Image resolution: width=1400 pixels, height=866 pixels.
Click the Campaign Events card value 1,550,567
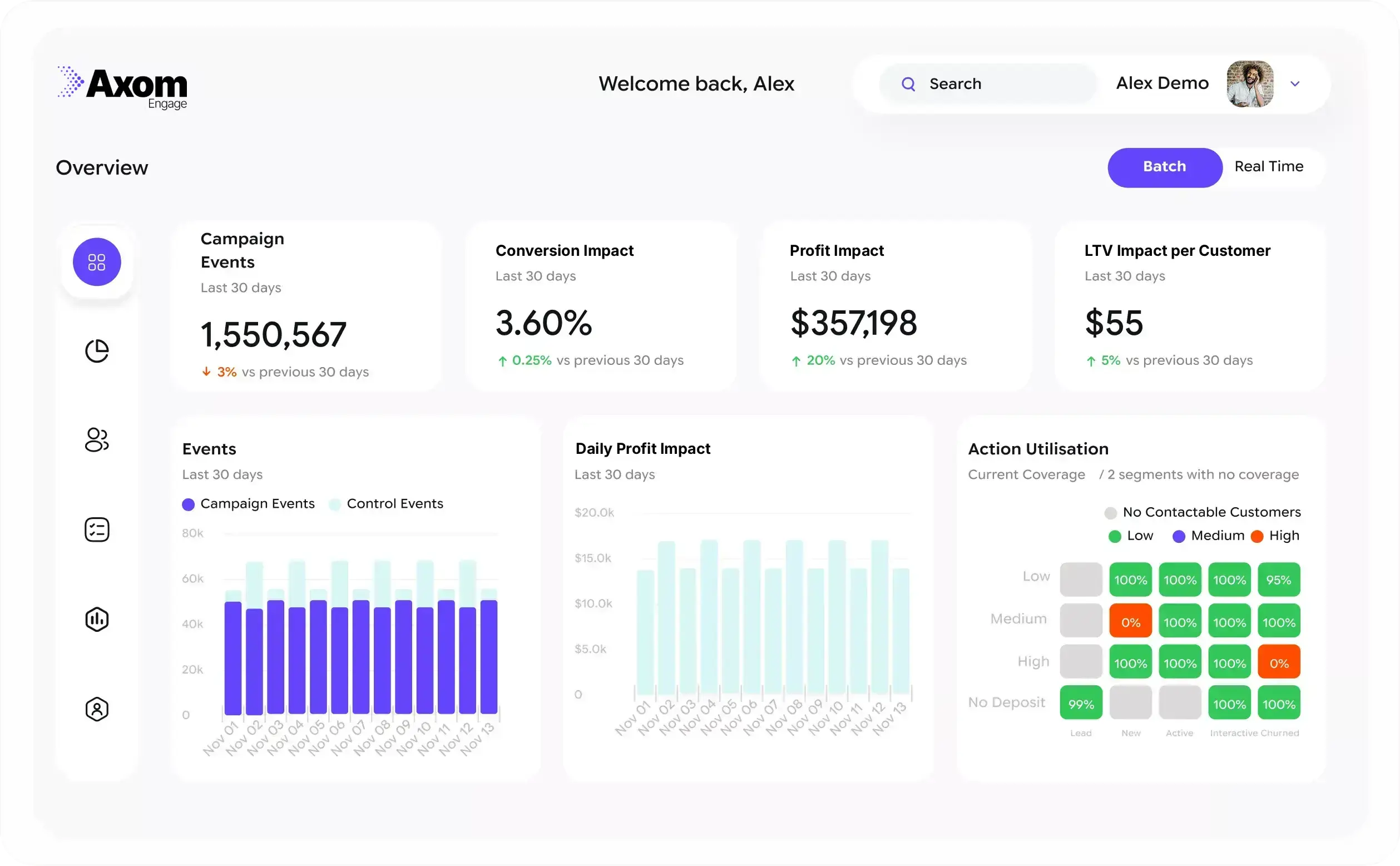[274, 334]
